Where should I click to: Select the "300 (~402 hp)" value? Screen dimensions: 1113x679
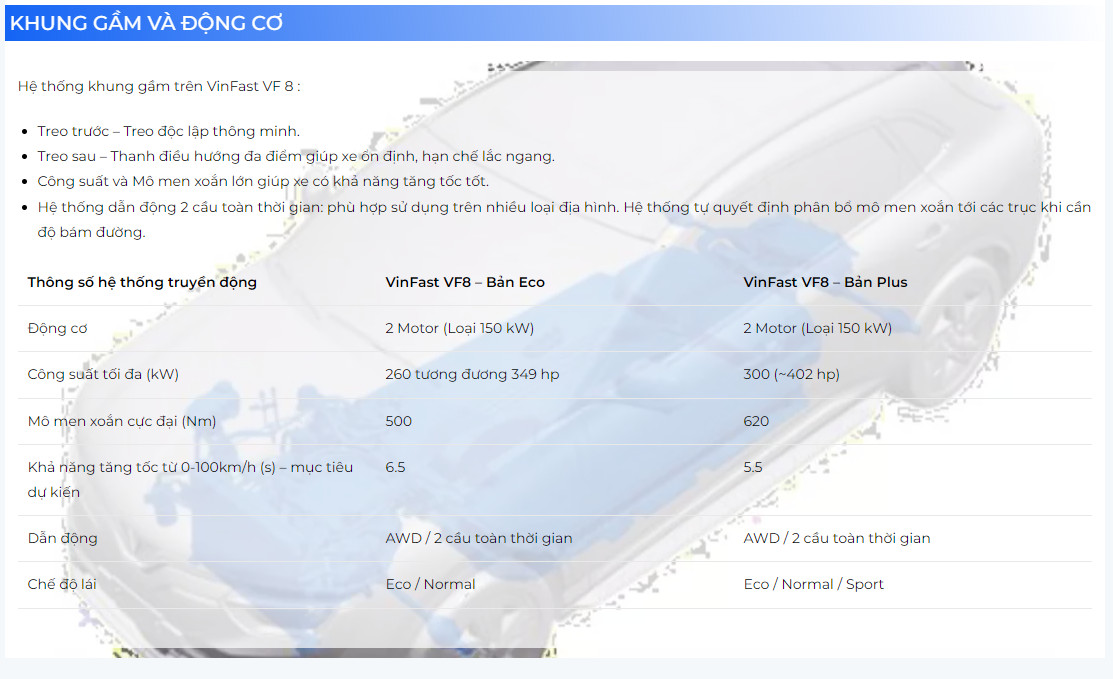[x=791, y=374]
